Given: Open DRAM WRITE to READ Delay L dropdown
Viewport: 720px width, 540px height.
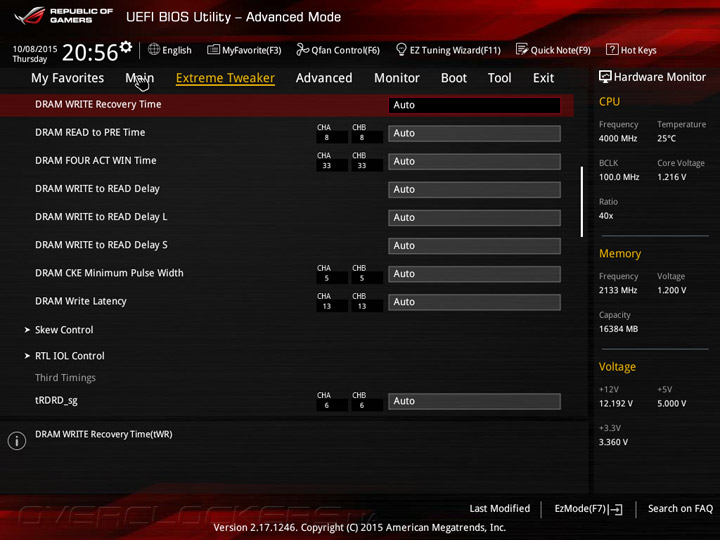Looking at the screenshot, I should pyautogui.click(x=474, y=218).
